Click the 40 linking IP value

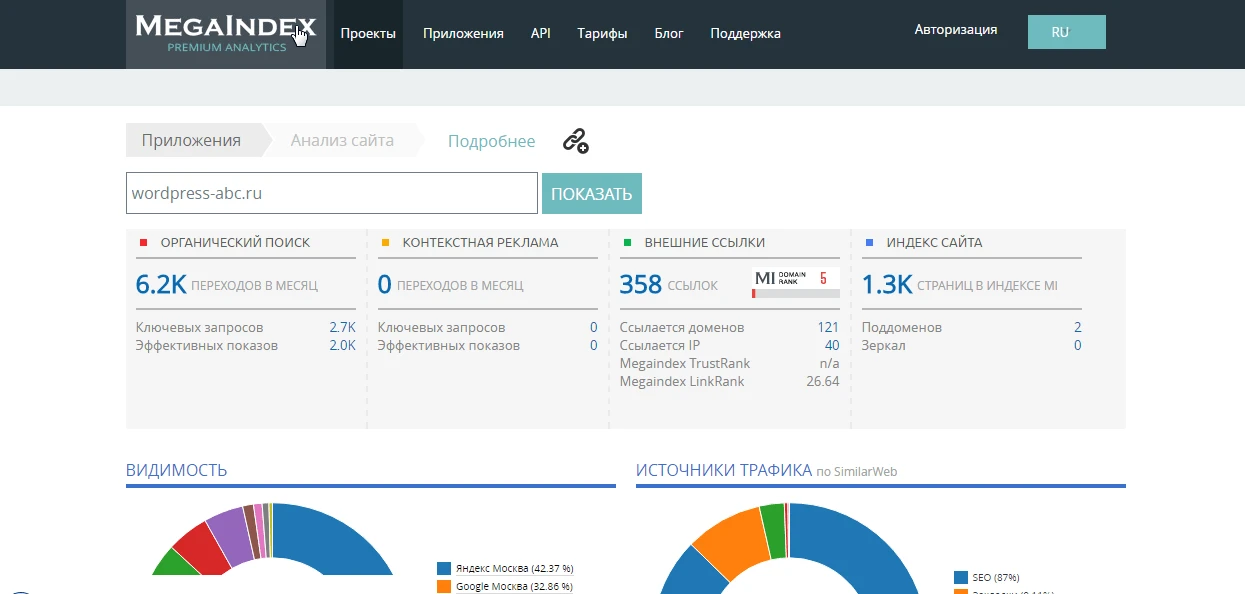click(832, 345)
